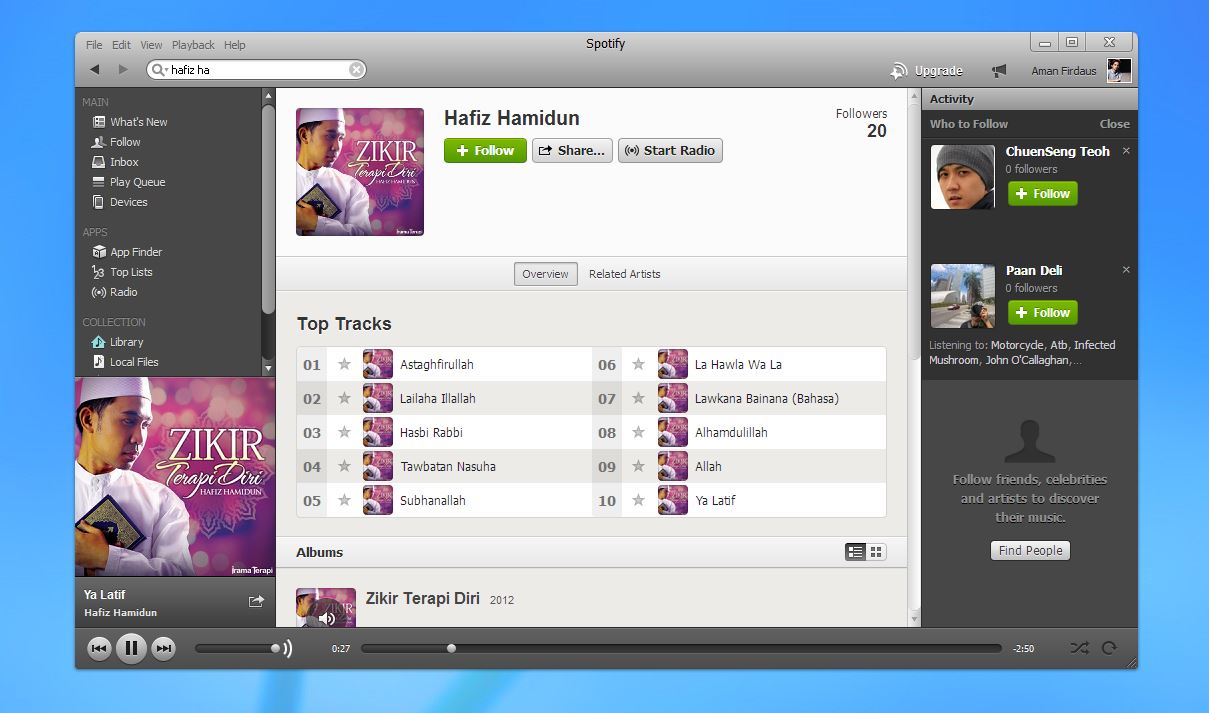Open the Aman Firdaus profile picture

click(x=1119, y=70)
